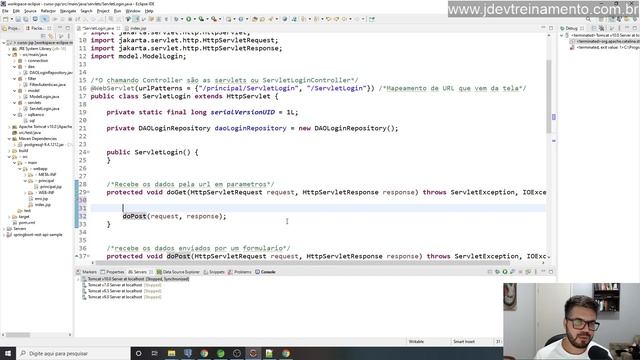
Task: Select DAOLoginRepository.java in Package Explorer
Action: click(x=51, y=73)
